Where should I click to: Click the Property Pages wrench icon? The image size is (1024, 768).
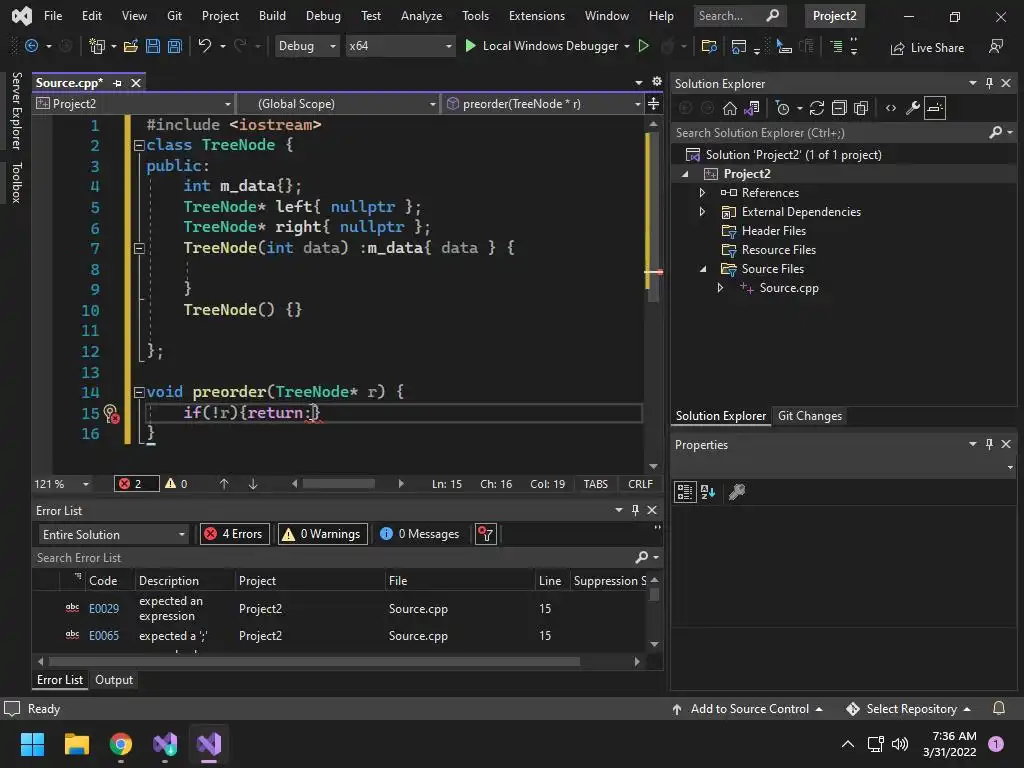click(737, 492)
